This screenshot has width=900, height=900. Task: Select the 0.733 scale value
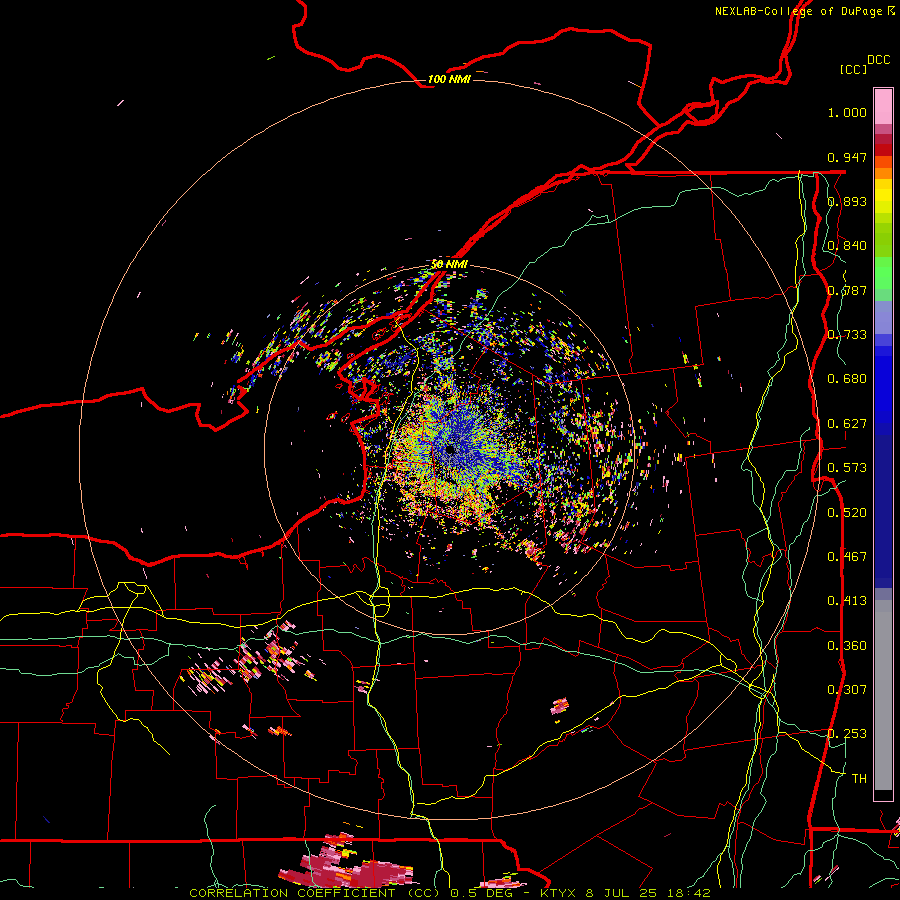[847, 335]
